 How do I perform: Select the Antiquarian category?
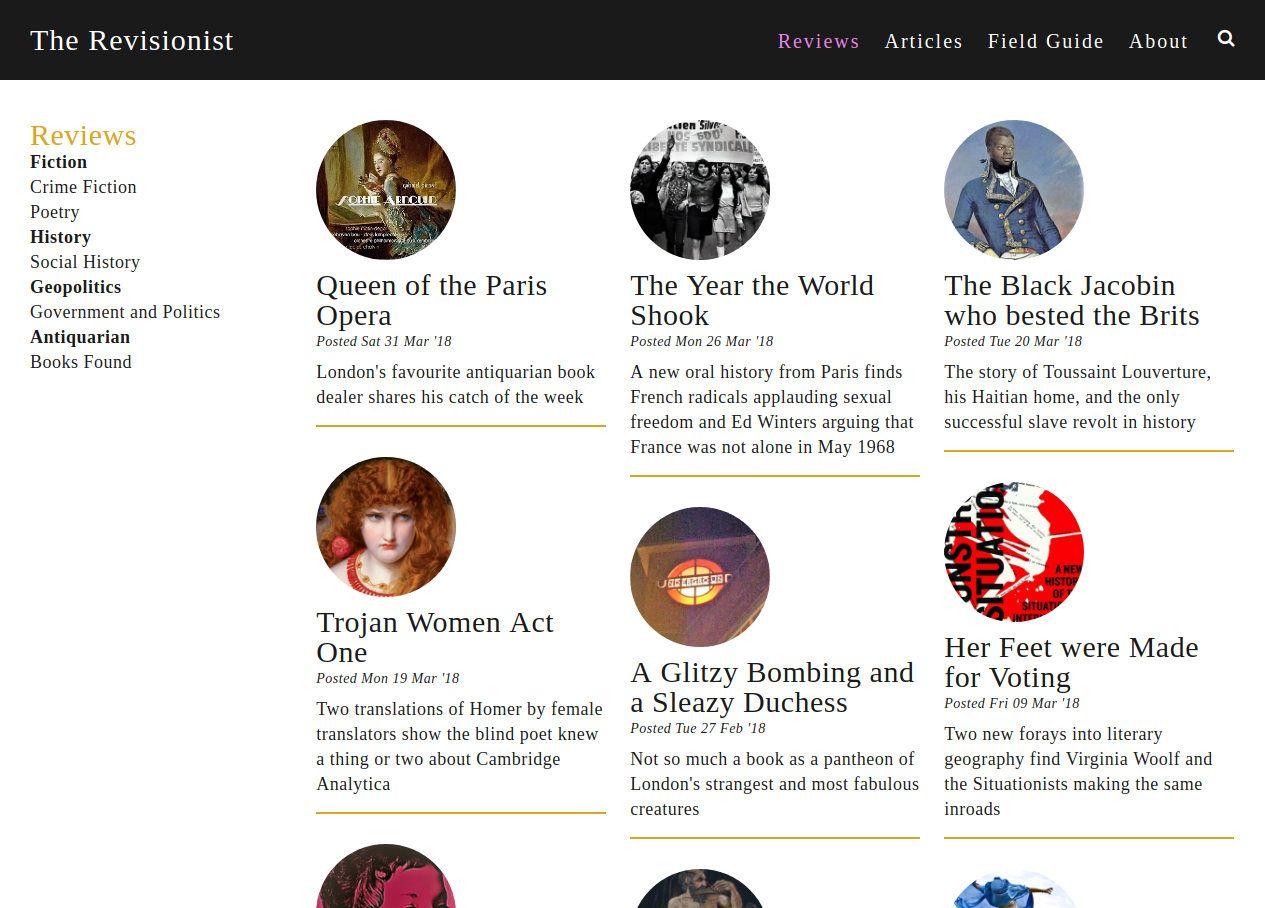click(x=80, y=337)
